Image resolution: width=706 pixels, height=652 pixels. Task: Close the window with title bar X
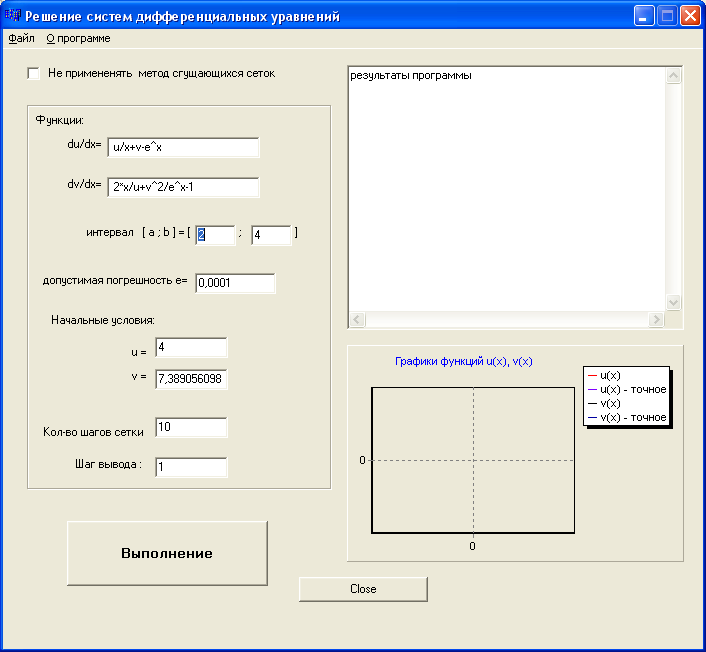coord(690,16)
